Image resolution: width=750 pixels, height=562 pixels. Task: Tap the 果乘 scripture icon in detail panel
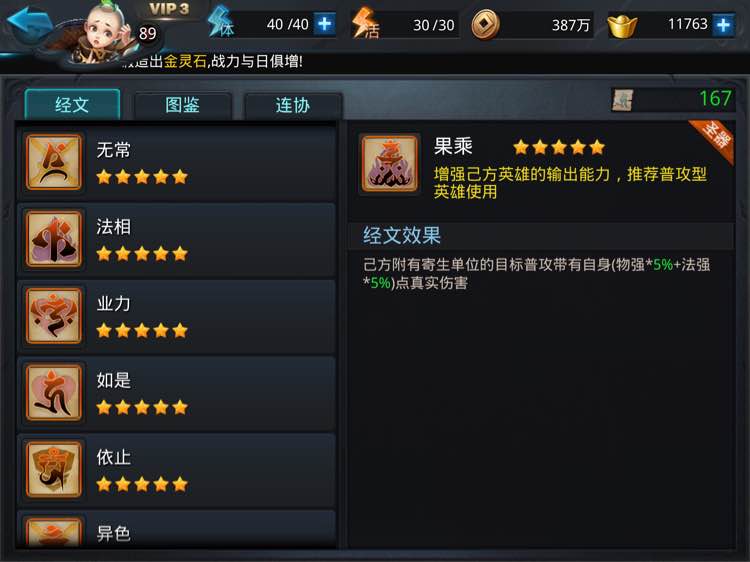click(389, 164)
